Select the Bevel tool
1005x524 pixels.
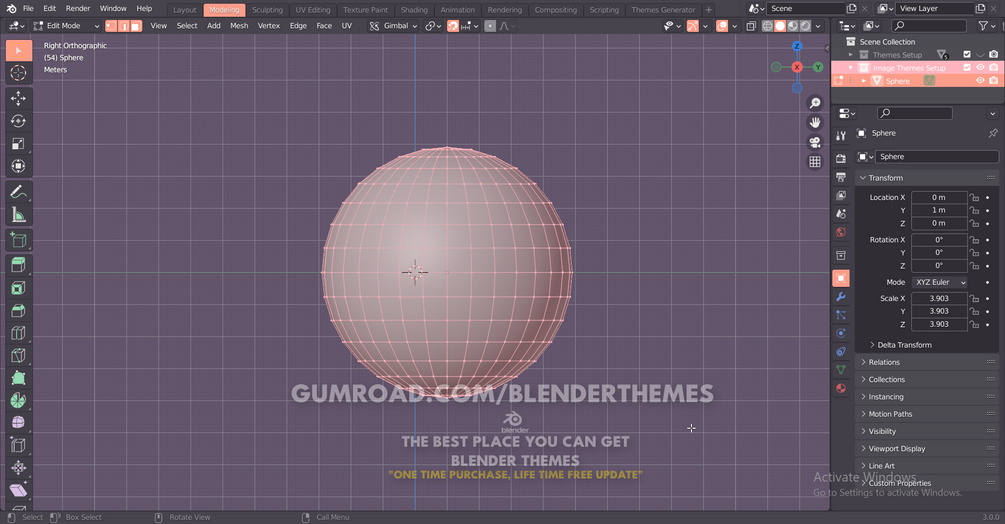(x=19, y=311)
